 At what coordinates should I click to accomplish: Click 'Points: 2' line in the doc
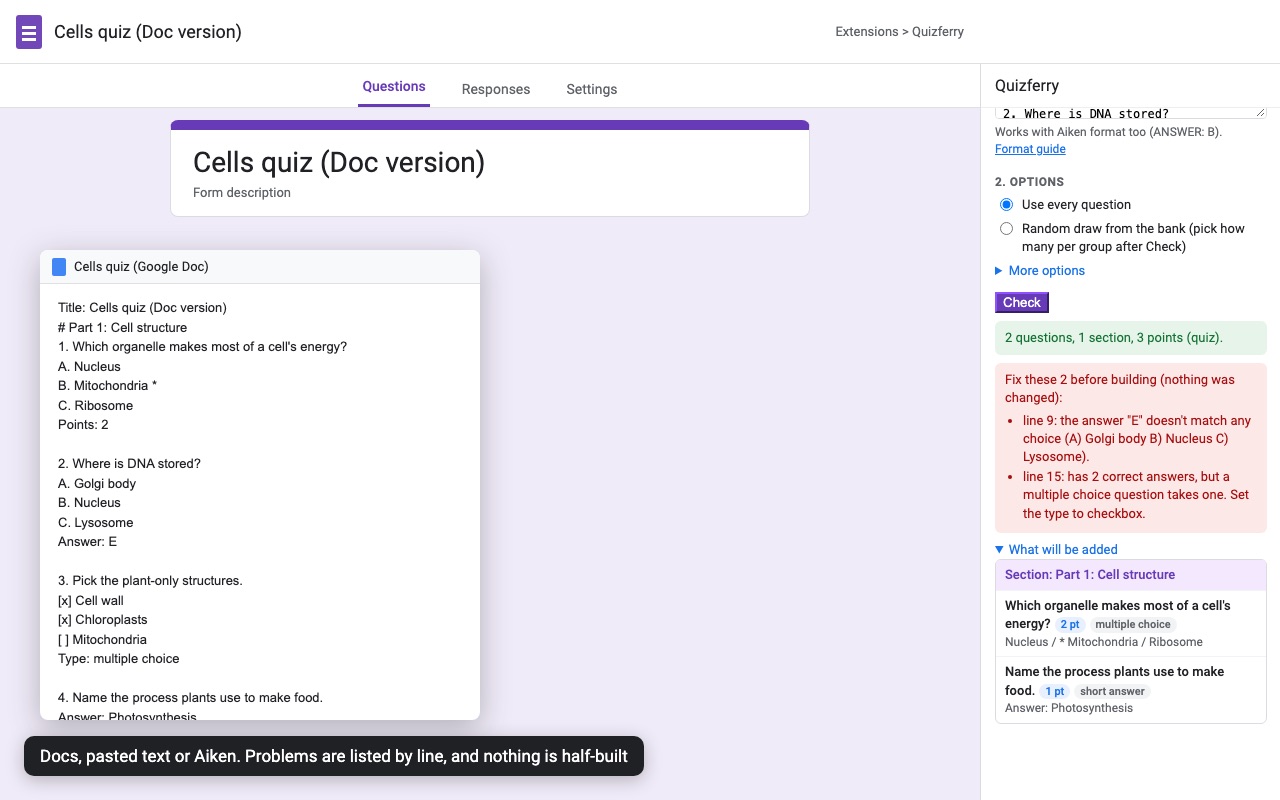(83, 425)
